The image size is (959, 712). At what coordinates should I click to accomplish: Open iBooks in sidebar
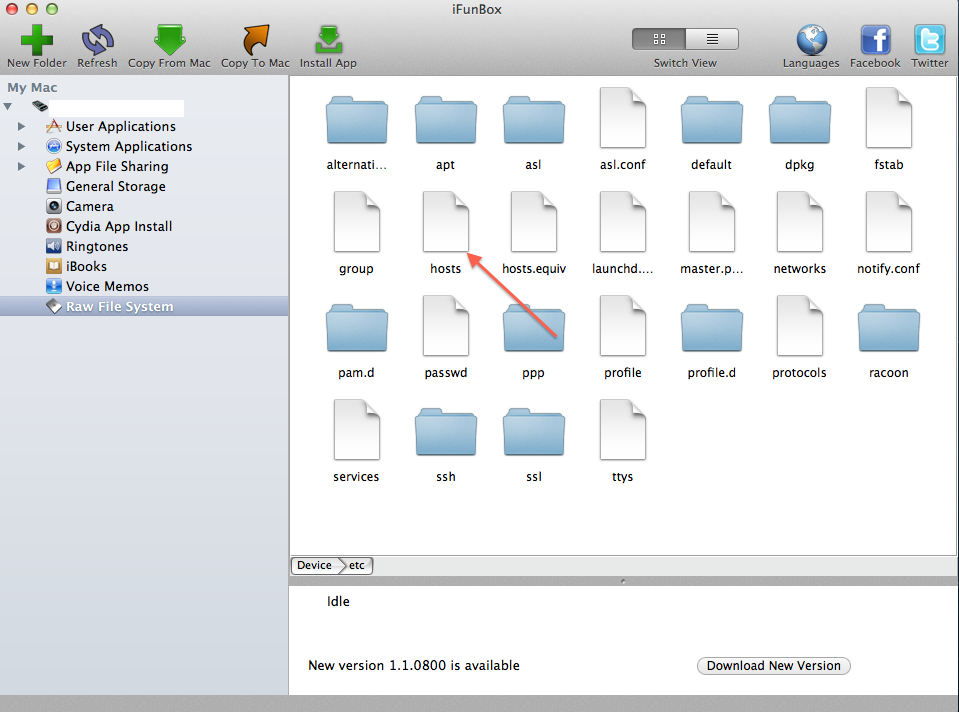86,267
